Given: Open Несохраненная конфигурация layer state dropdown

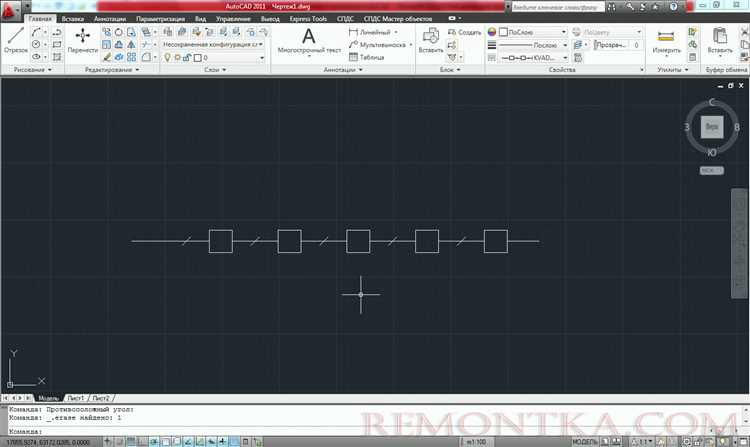Looking at the screenshot, I should (213, 44).
